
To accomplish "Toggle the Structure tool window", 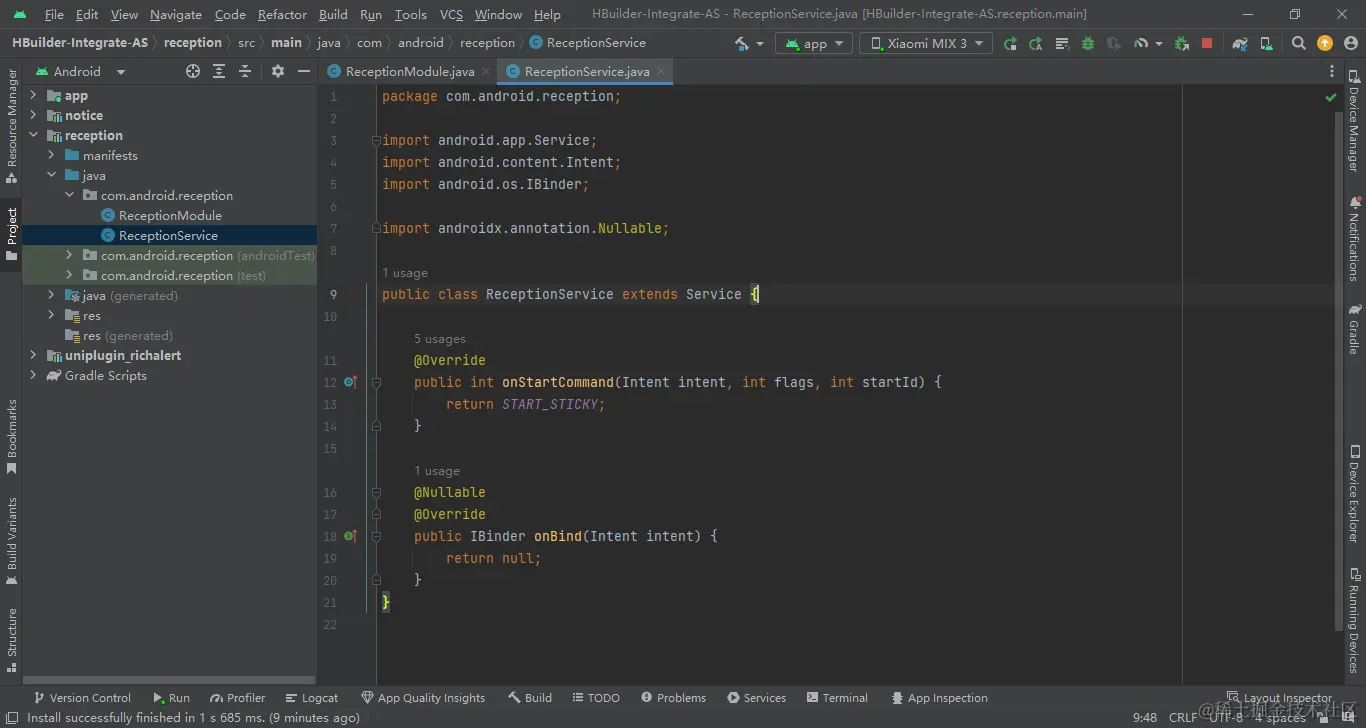I will click(11, 639).
